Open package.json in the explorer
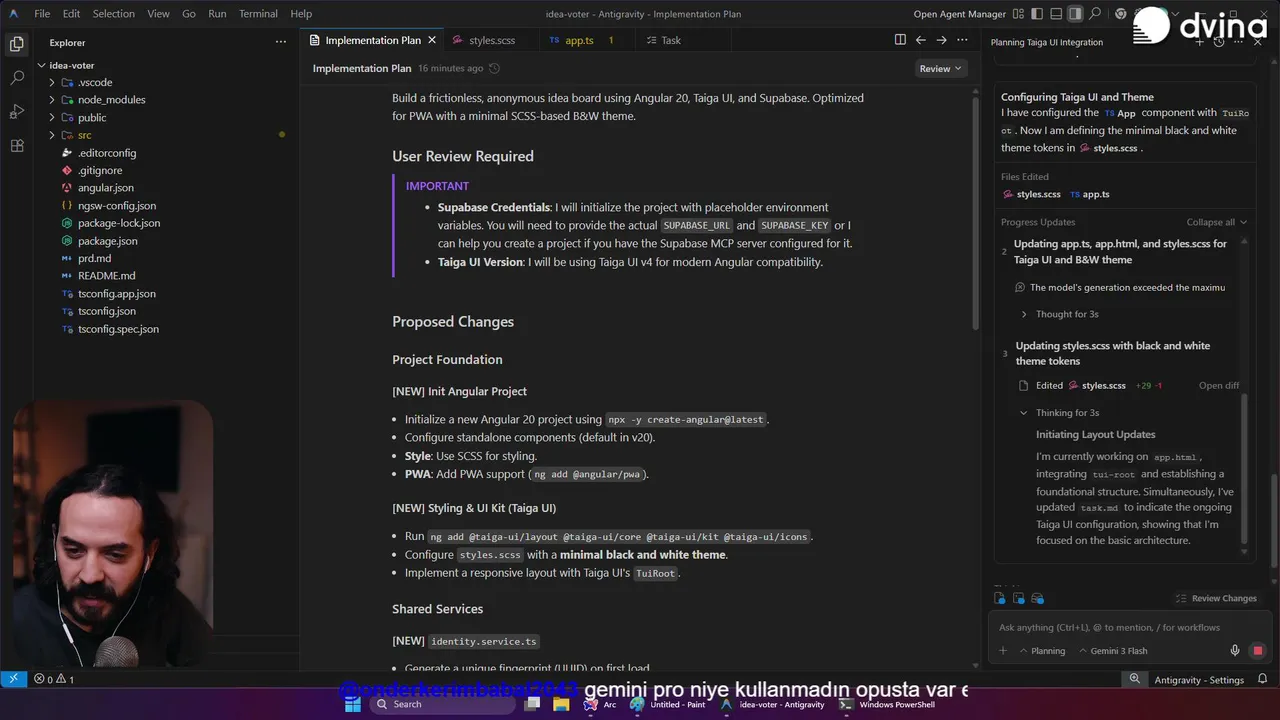Image resolution: width=1280 pixels, height=720 pixels. (x=107, y=241)
